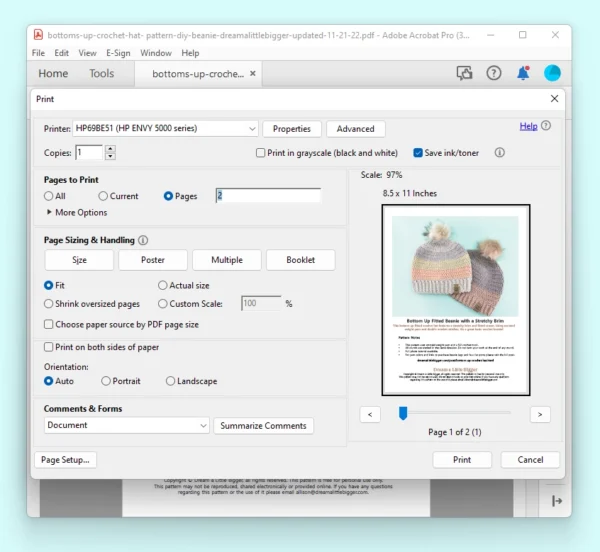This screenshot has width=600, height=552.
Task: Close the bottoms-up-croche document tab
Action: (x=253, y=73)
